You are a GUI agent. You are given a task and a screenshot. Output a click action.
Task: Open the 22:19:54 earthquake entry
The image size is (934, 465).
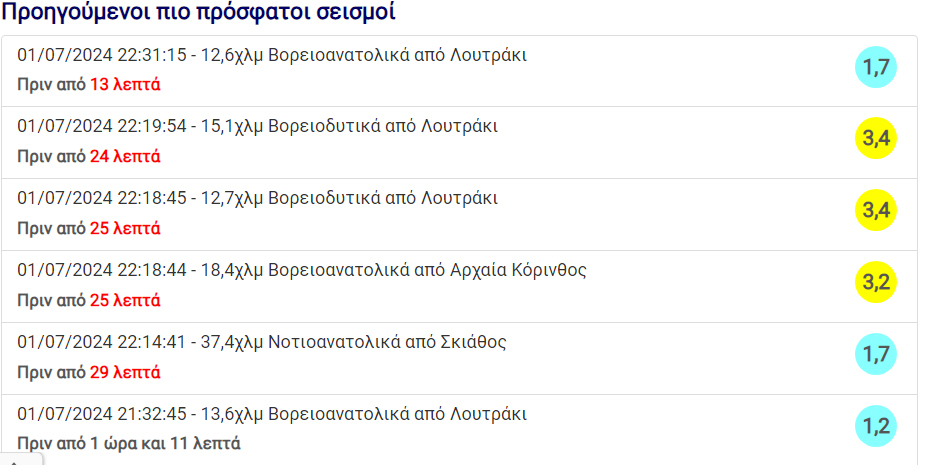258,127
